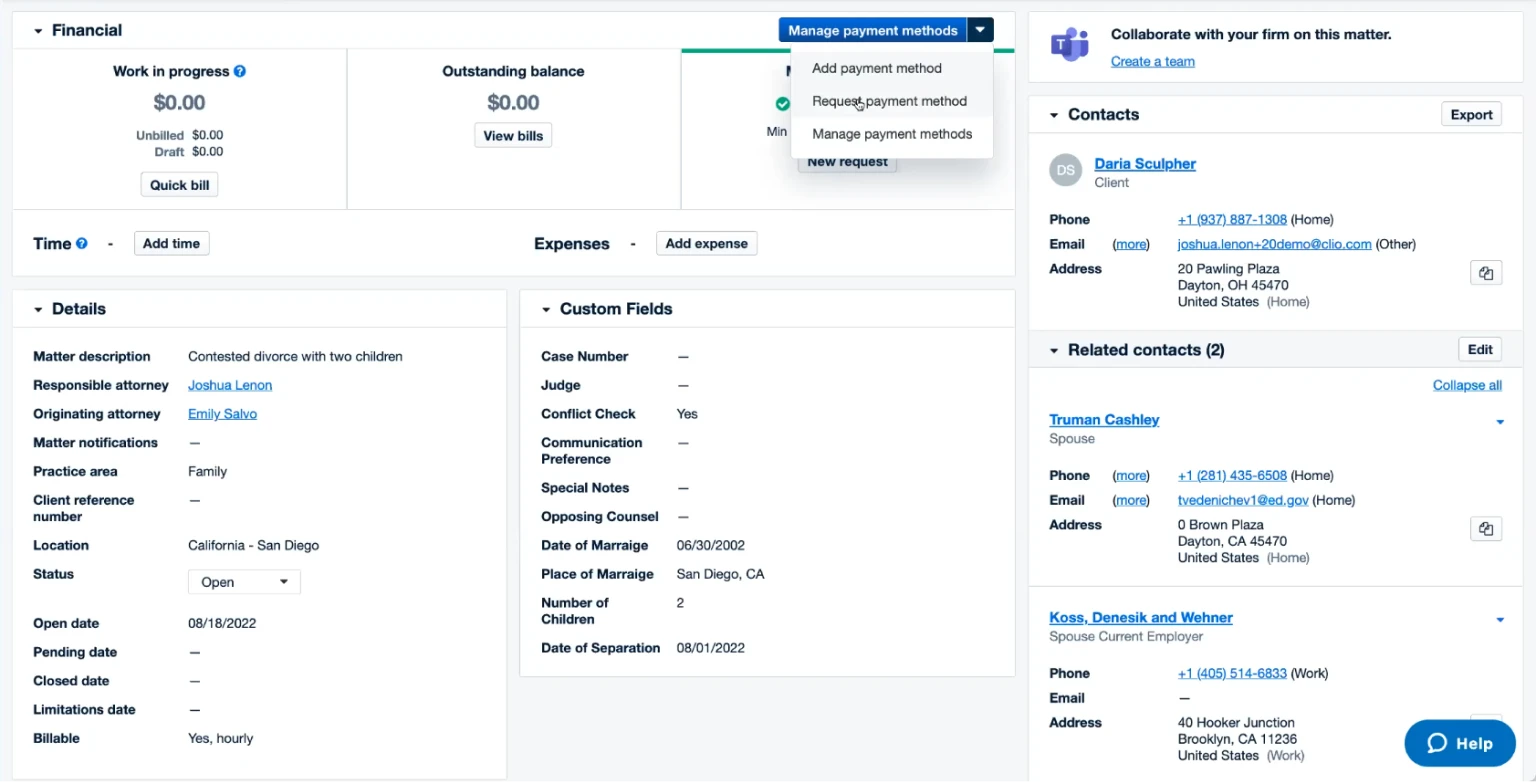1536x782 pixels.
Task: Copy Daria Sculpher's address using copy icon
Action: click(1486, 272)
